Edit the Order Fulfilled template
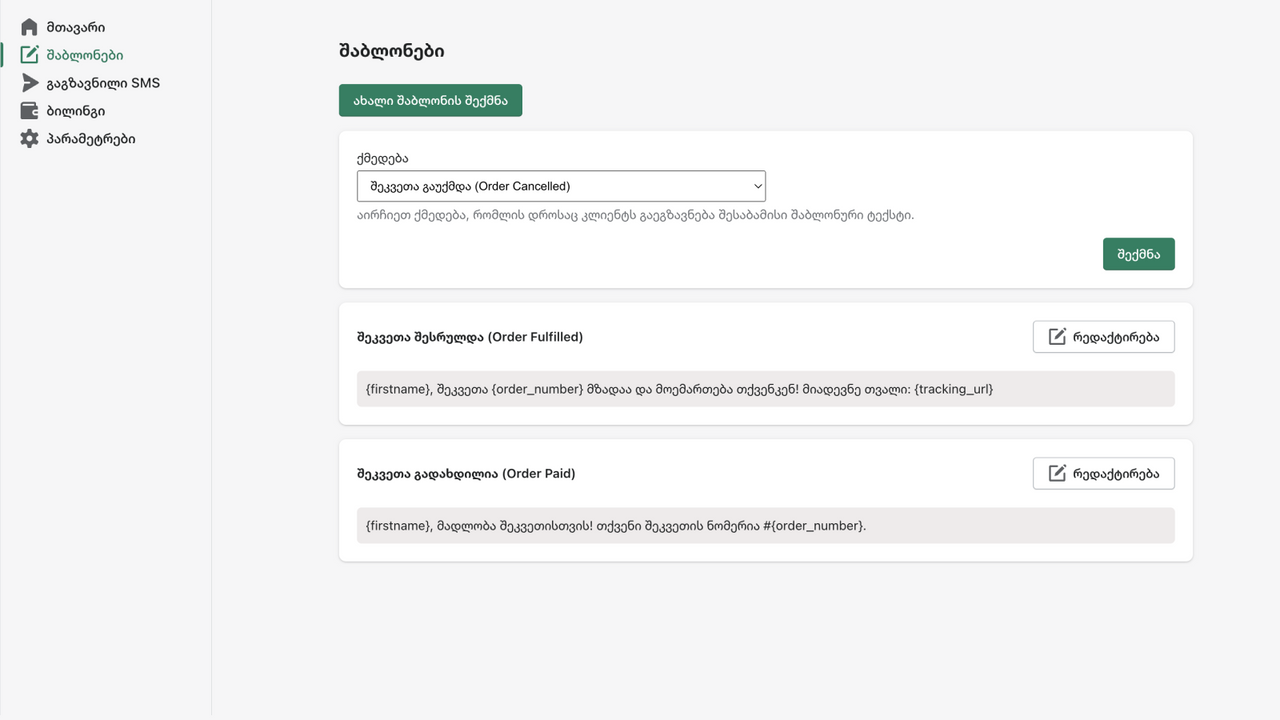 [x=1103, y=337]
